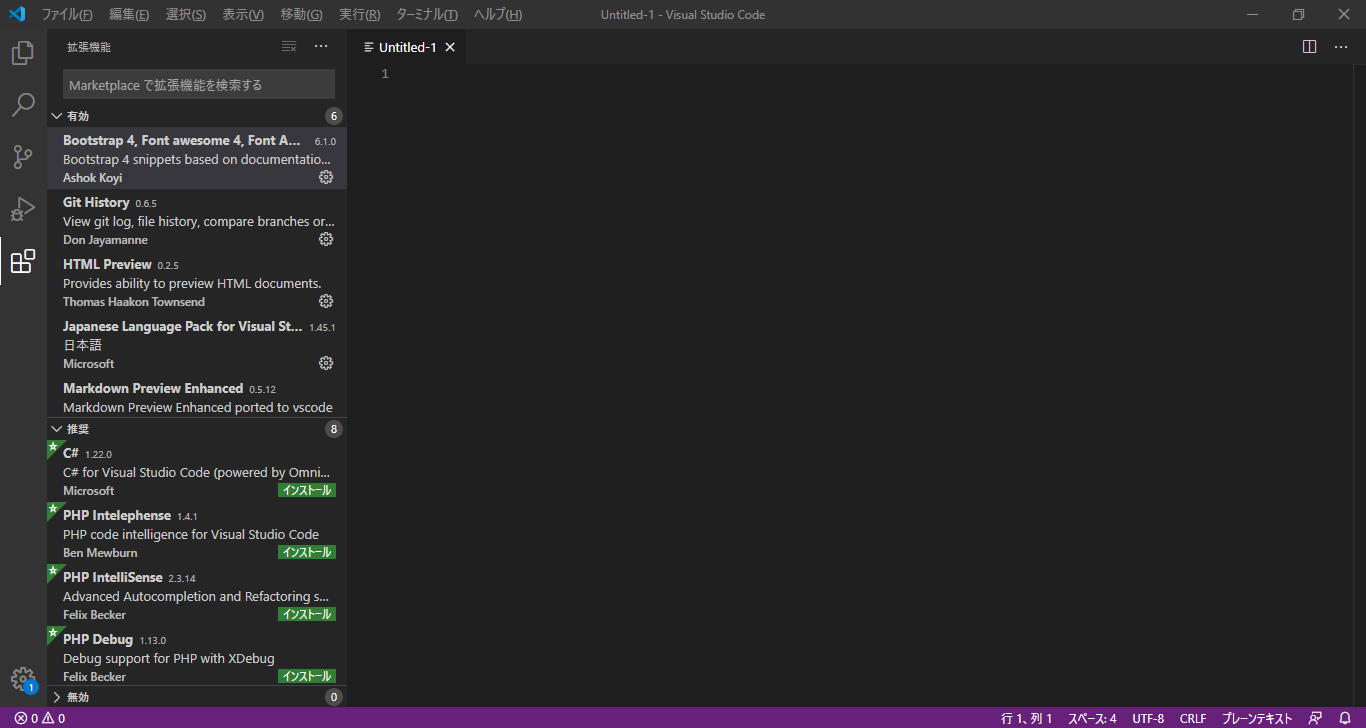Open Run and Debug view
The height and width of the screenshot is (728, 1366).
coord(23,209)
